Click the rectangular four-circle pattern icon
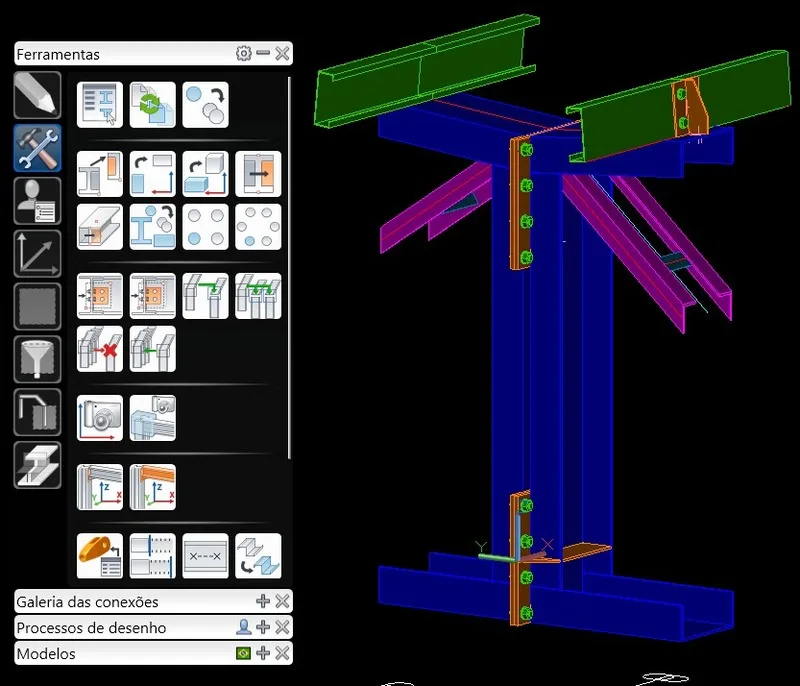 205,227
